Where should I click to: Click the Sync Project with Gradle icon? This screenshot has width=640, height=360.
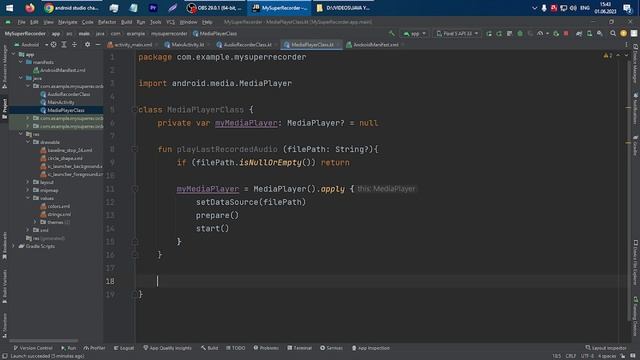(x=579, y=33)
